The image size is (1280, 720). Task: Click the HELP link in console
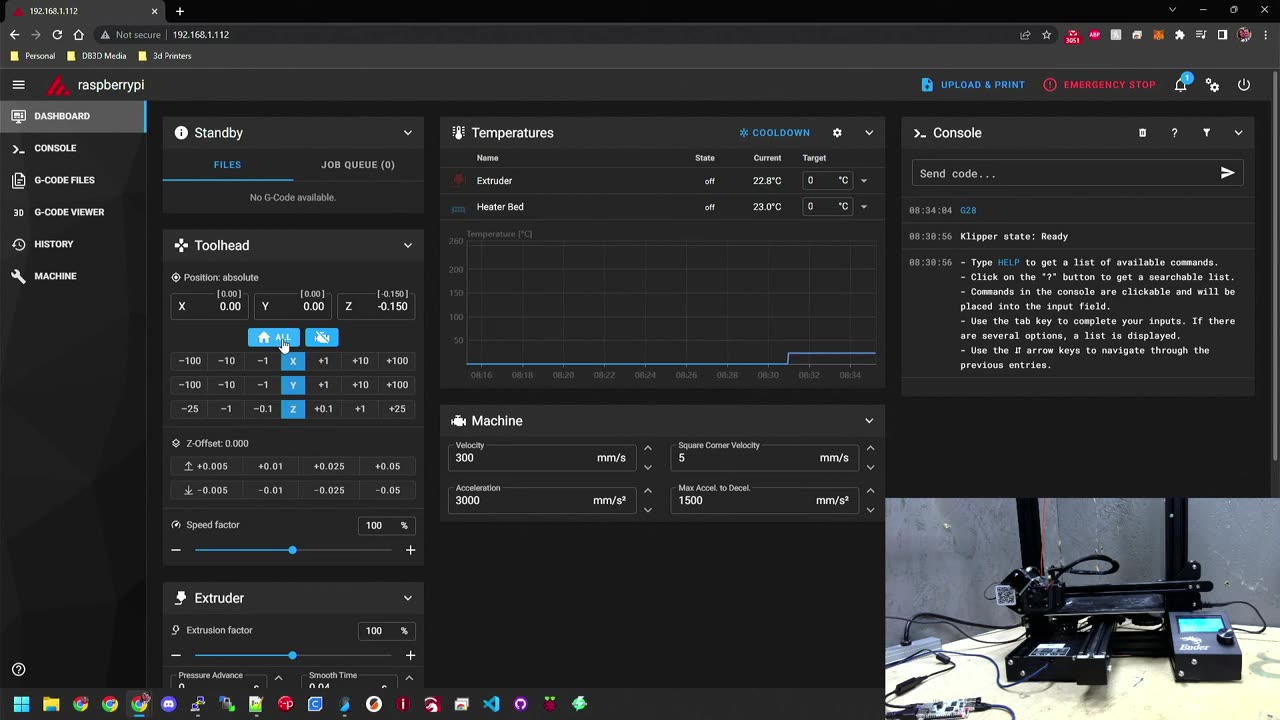coord(1008,263)
